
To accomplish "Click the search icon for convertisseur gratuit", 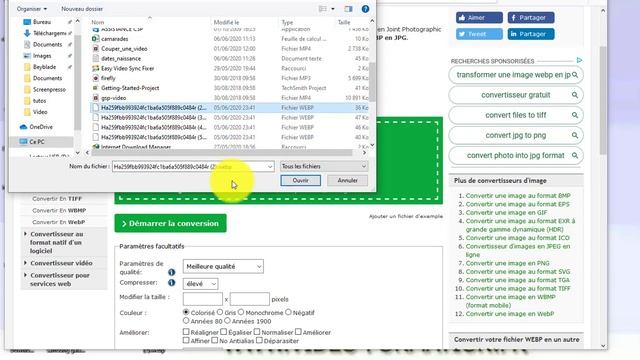I will 575,95.
